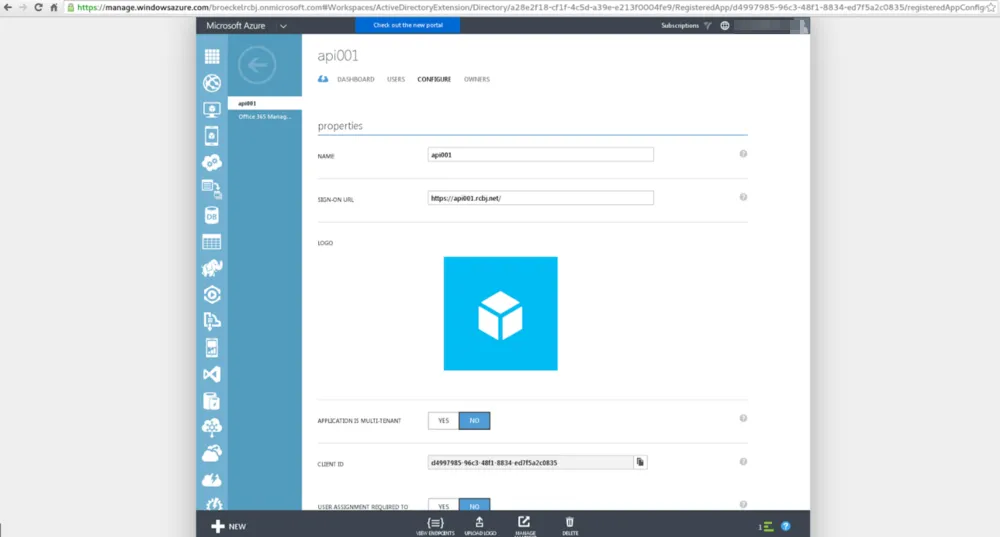Viewport: 1000px width, 537px height.
Task: Copy the Client ID to clipboard
Action: pos(640,462)
